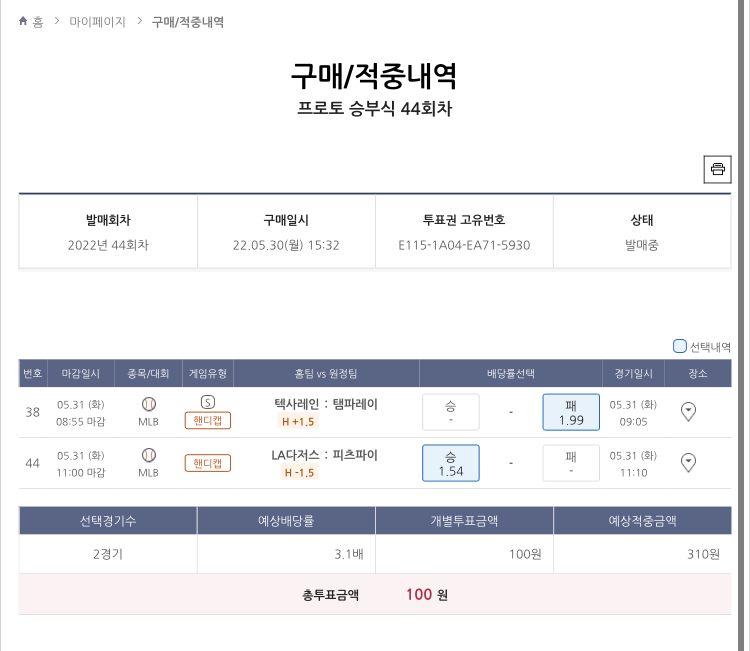The width and height of the screenshot is (750, 651).
Task: Select 승 1.54 odds box
Action: tap(451, 463)
